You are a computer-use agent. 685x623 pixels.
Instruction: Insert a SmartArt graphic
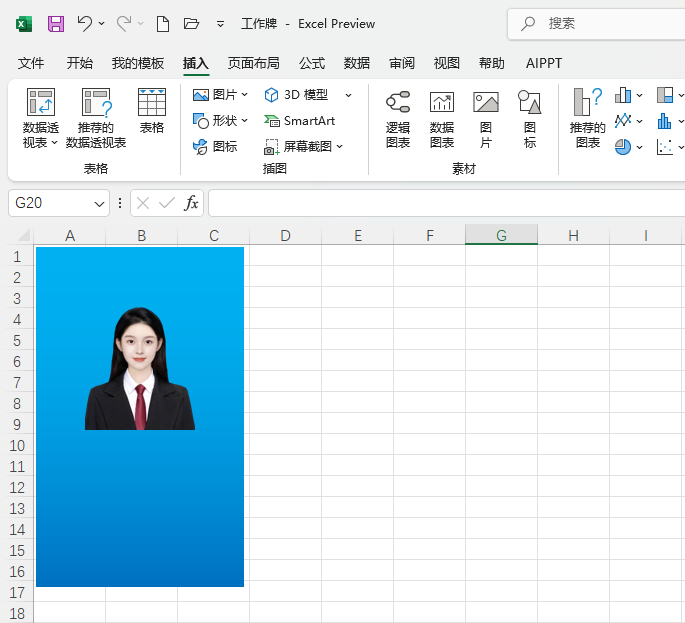point(299,121)
